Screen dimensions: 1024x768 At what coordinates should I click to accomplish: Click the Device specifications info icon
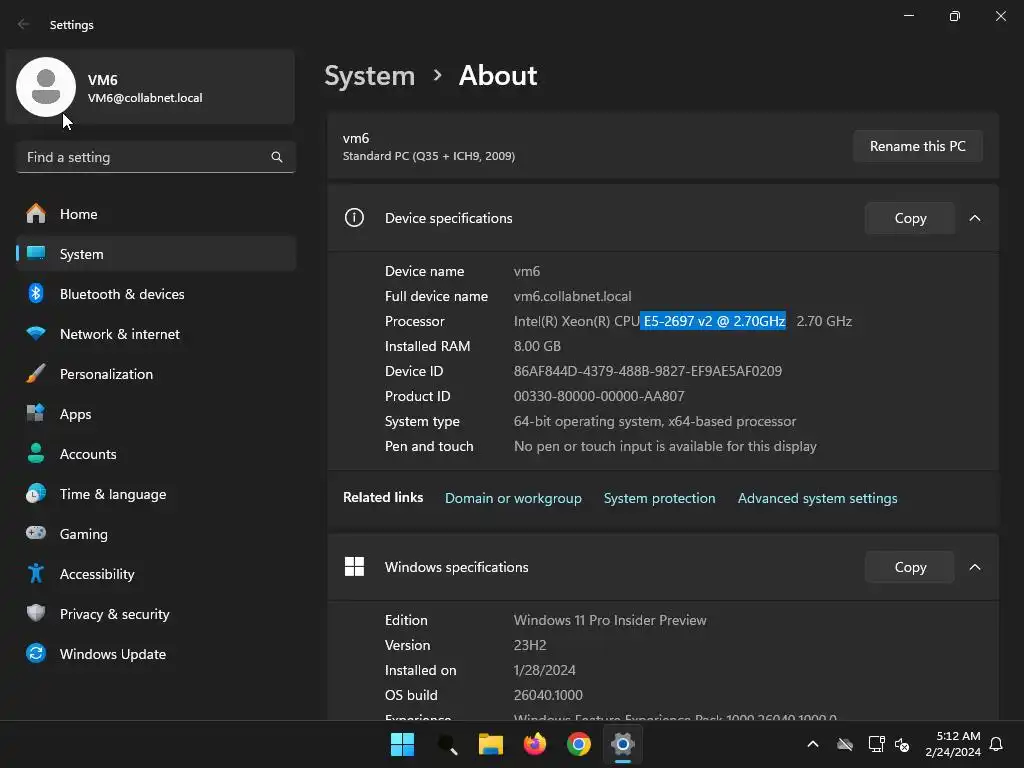354,217
